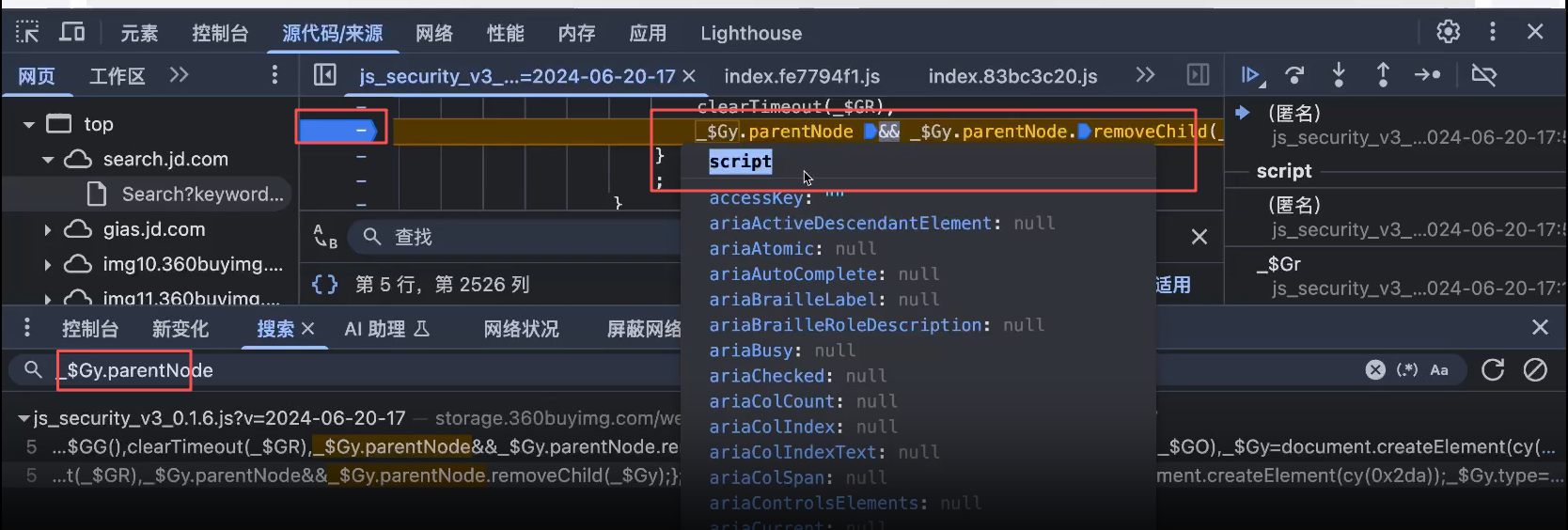Close the 搜索 drawer tab
This screenshot has width=1568, height=530.
click(307, 329)
